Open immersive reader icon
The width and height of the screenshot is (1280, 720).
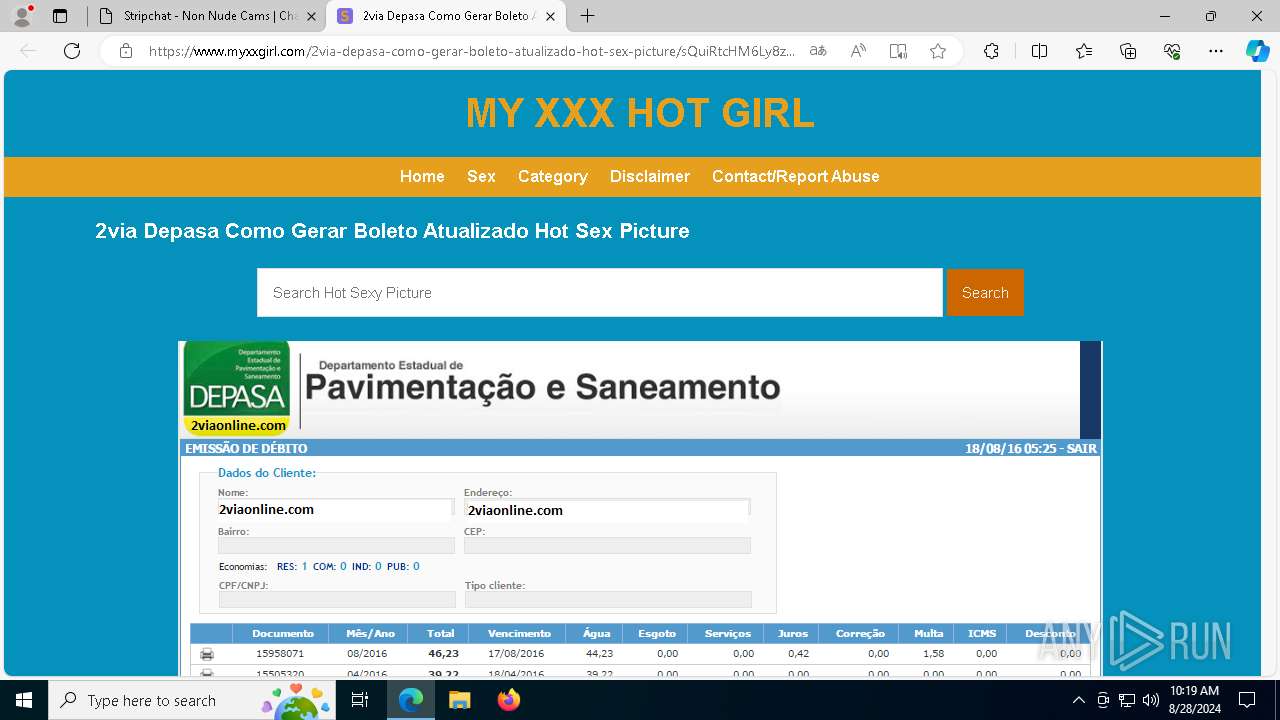pyautogui.click(x=898, y=51)
